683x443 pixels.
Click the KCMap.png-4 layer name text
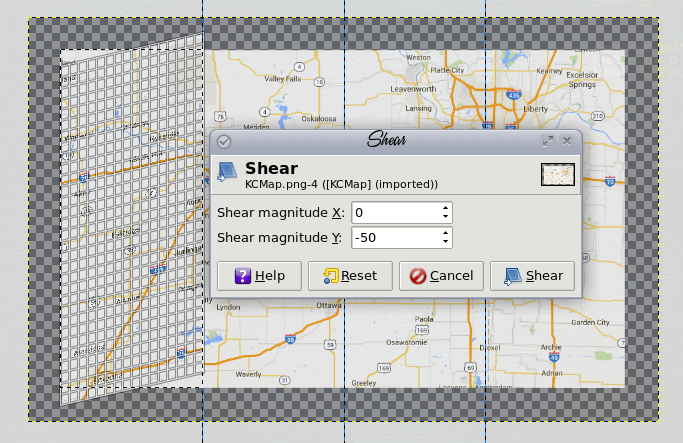[342, 184]
